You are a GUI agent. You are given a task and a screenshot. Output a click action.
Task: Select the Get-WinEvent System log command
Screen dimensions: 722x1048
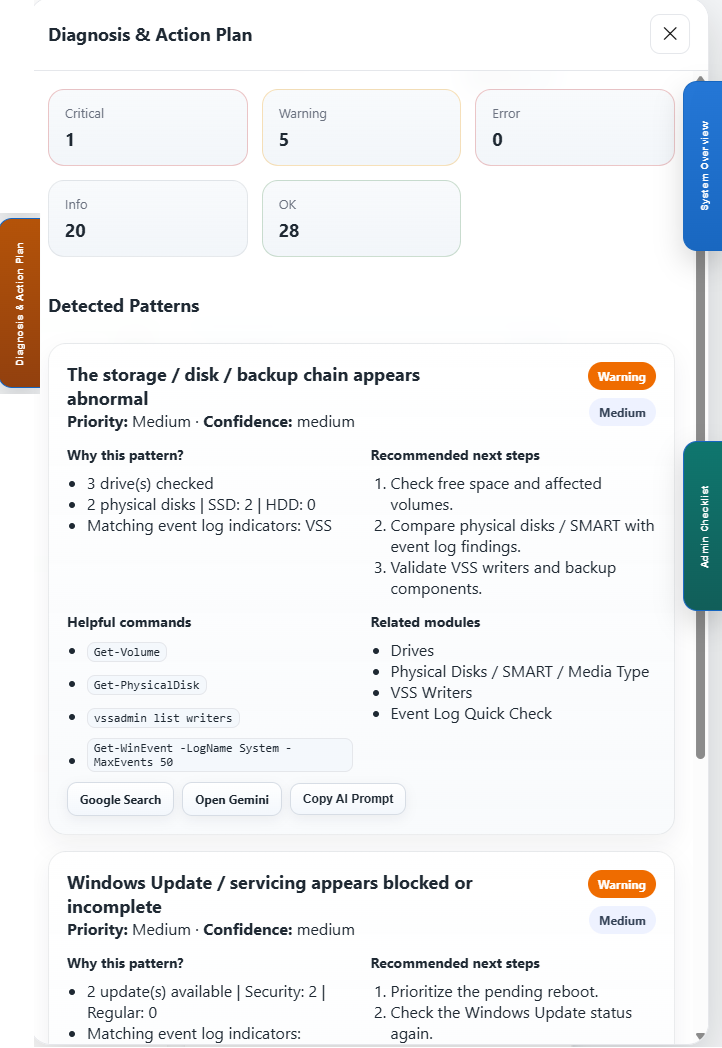(220, 755)
